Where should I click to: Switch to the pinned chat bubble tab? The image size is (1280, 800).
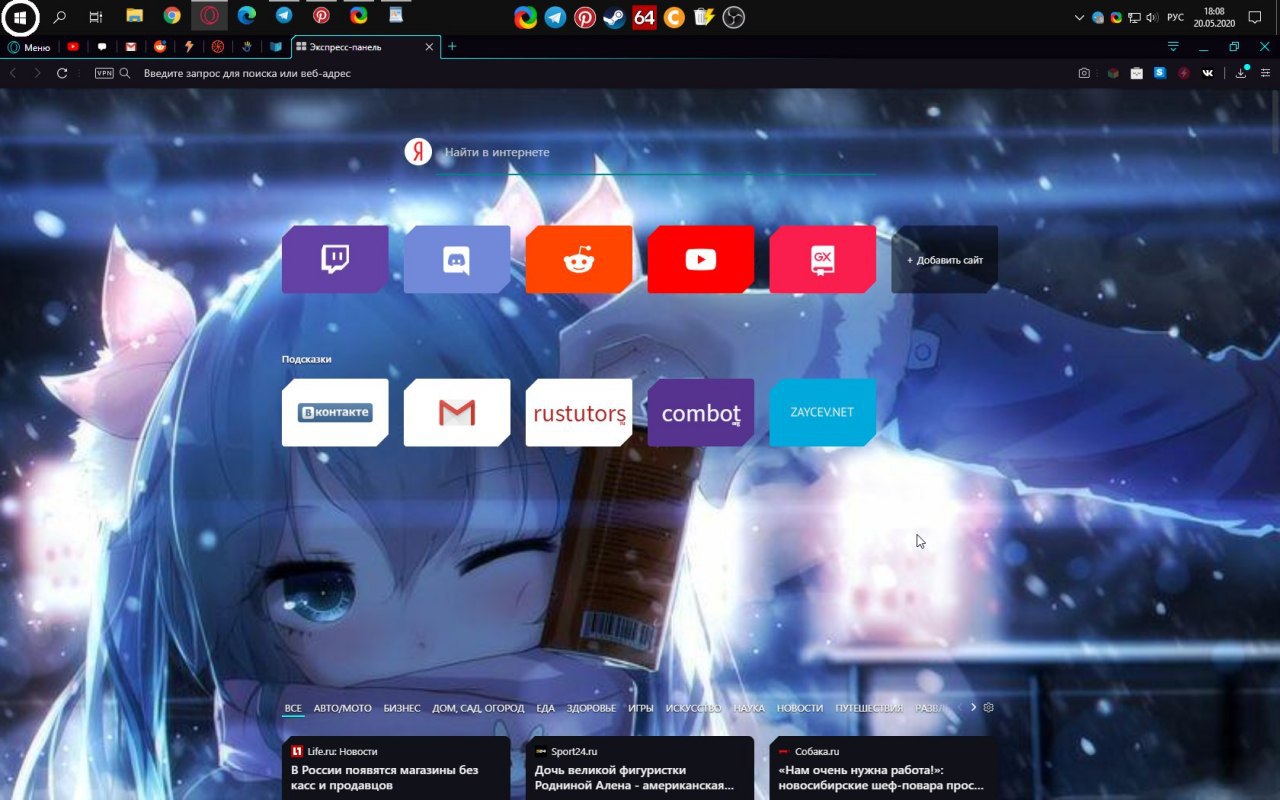pos(102,47)
